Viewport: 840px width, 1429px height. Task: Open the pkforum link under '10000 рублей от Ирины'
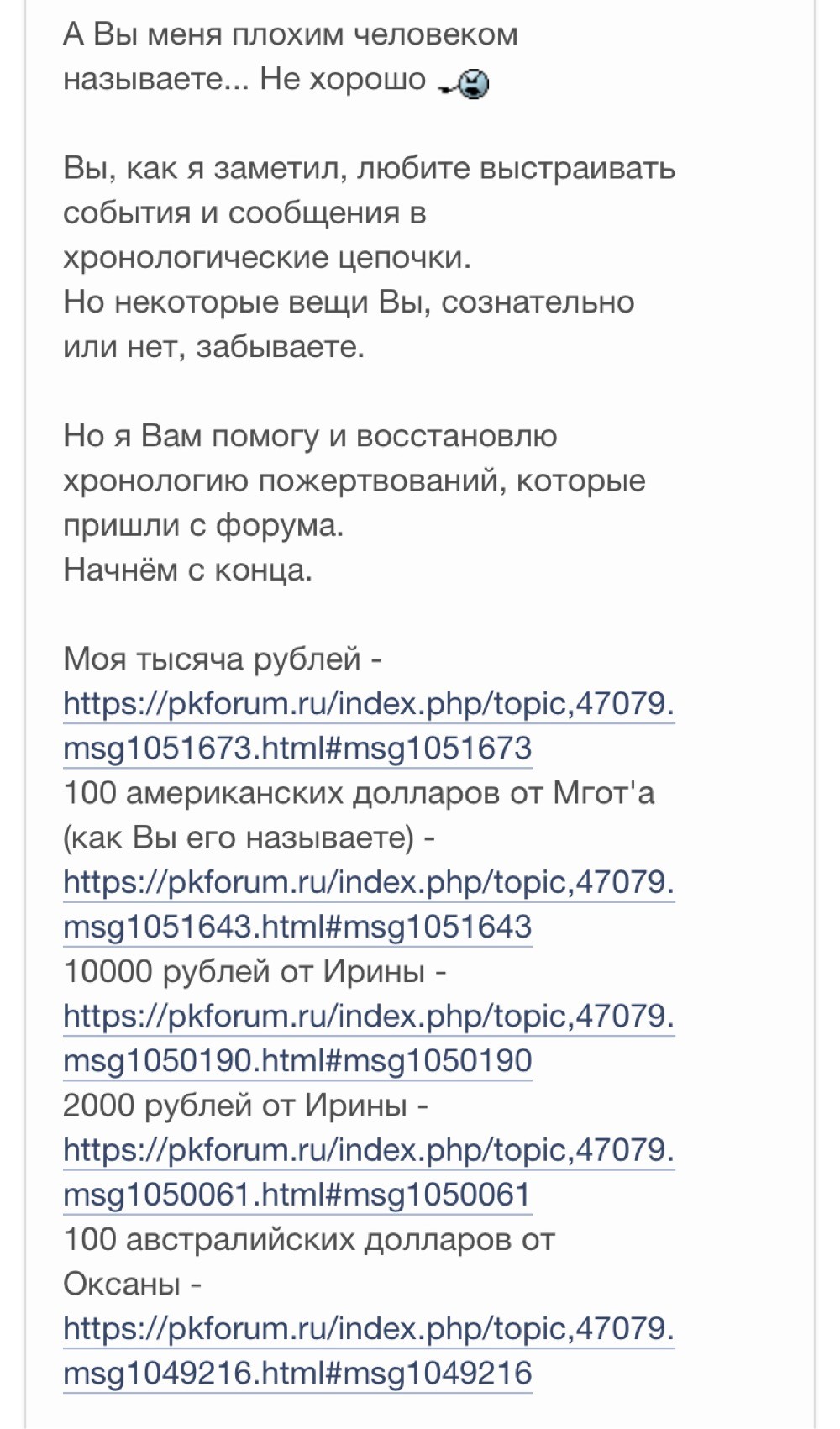[369, 1016]
